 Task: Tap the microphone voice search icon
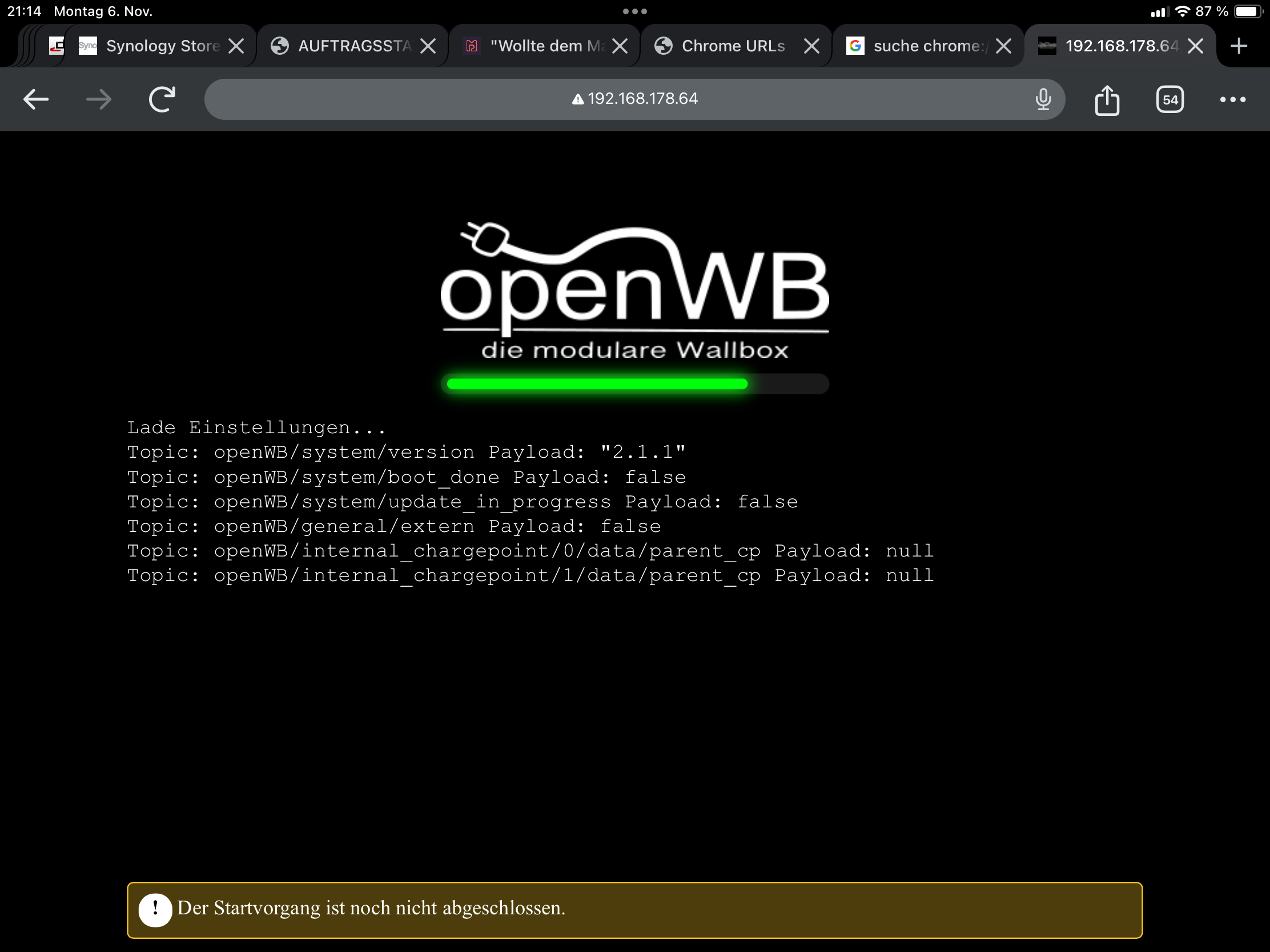(1043, 99)
